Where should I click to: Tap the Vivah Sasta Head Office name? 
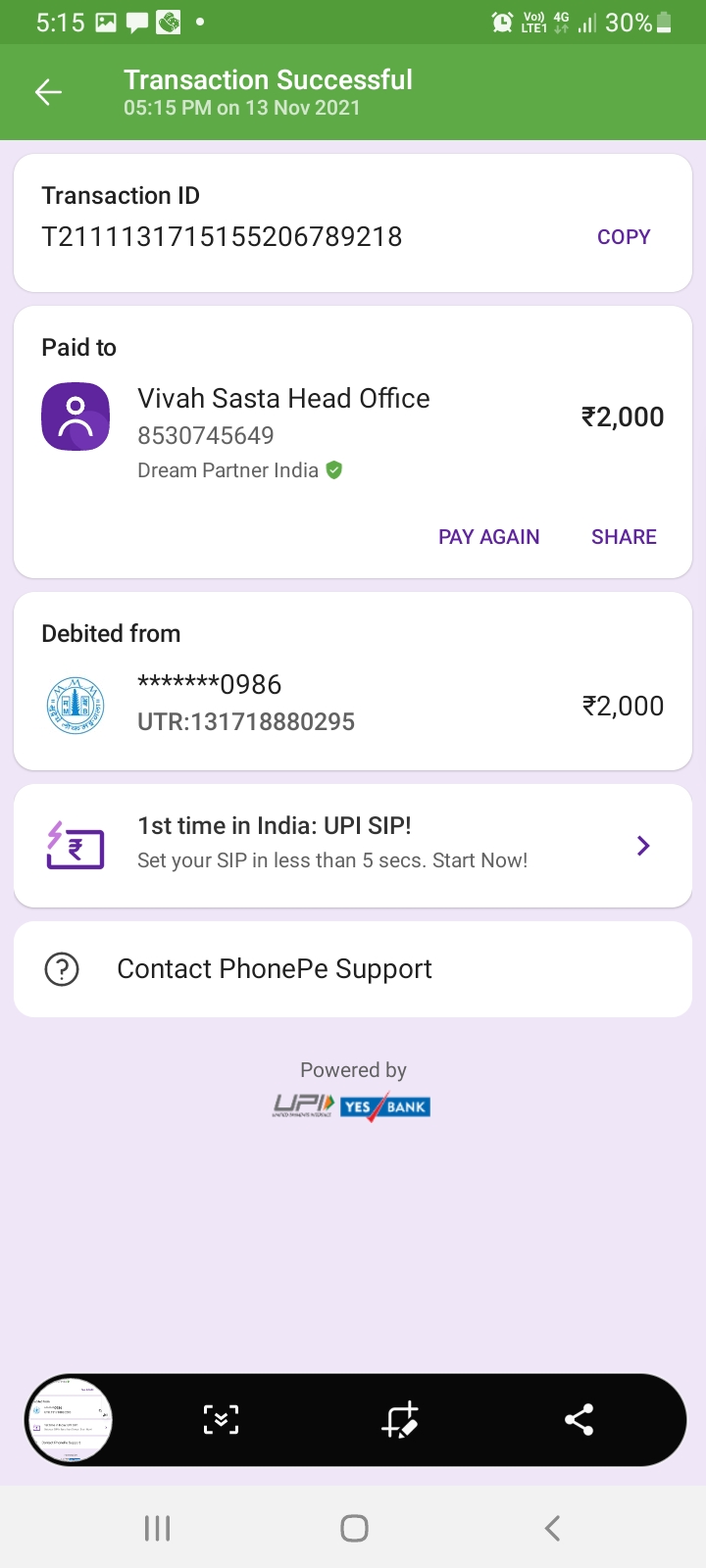283,399
